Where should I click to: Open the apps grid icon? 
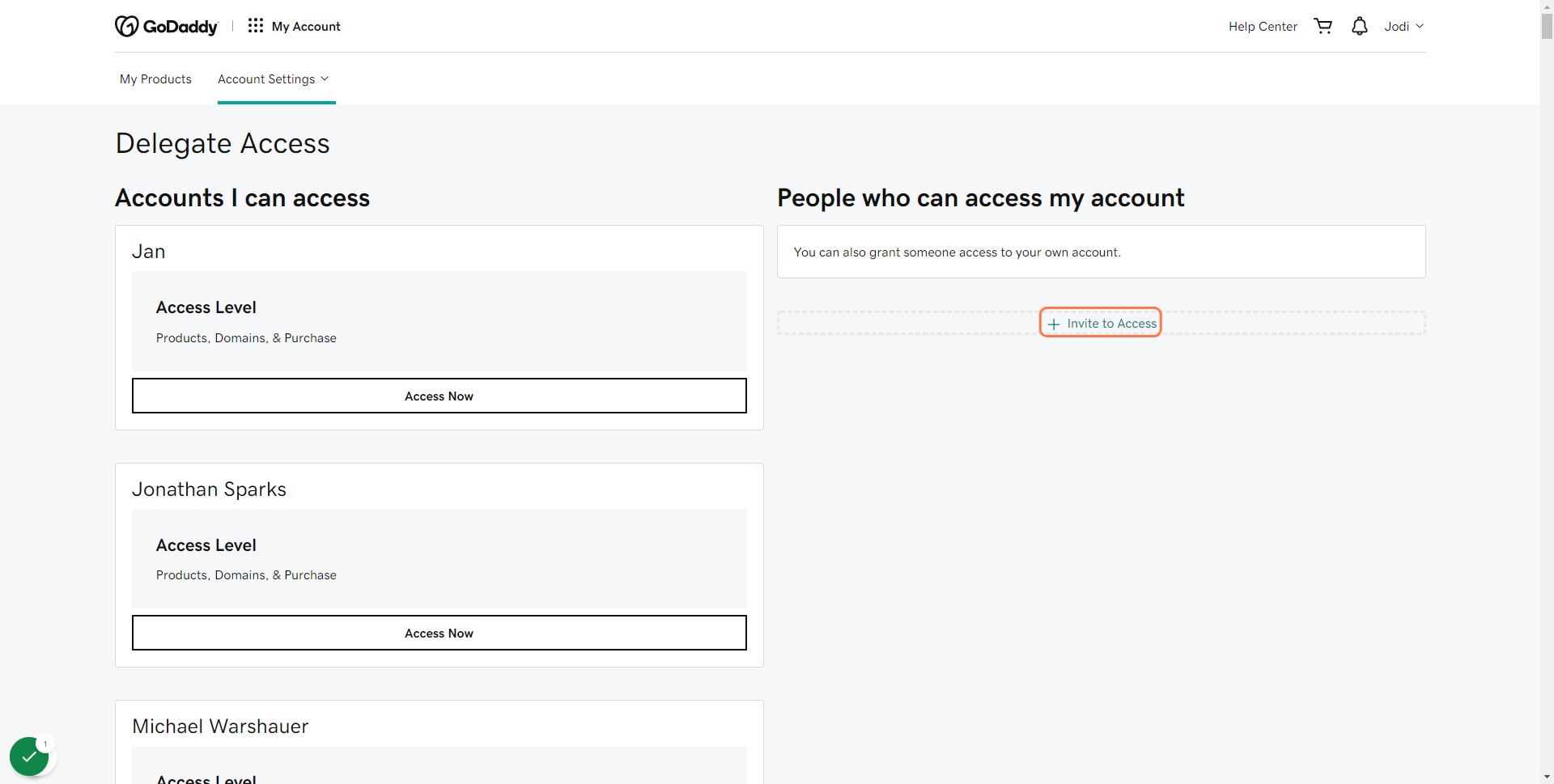[x=256, y=26]
